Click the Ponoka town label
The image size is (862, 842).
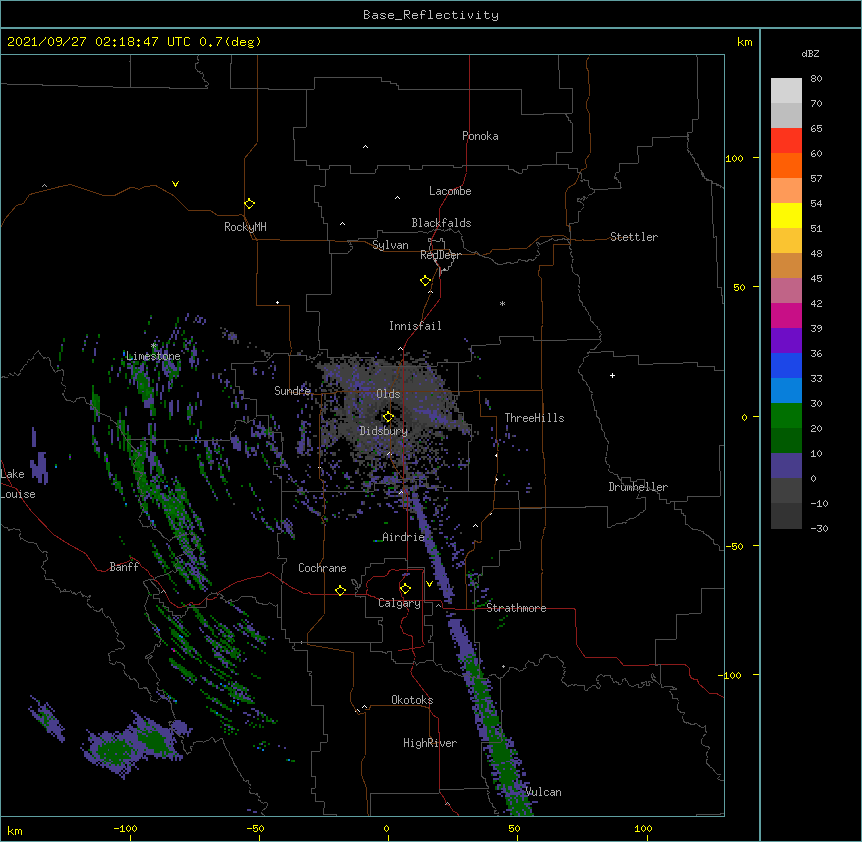(x=480, y=136)
